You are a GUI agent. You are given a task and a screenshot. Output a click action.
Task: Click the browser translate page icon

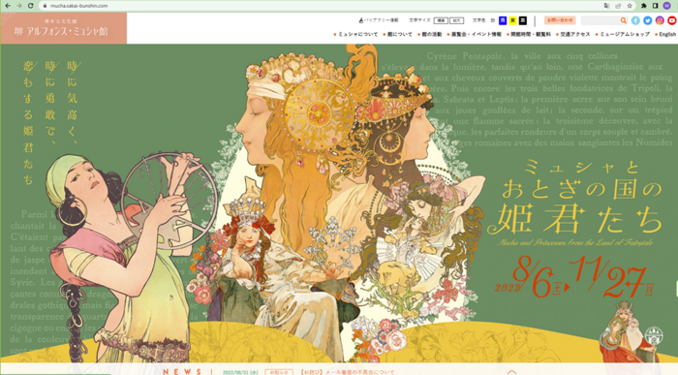(x=607, y=6)
